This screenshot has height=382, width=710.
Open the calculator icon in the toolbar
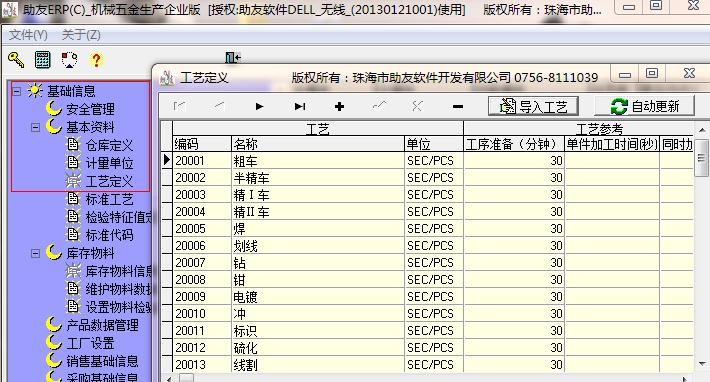[43, 59]
